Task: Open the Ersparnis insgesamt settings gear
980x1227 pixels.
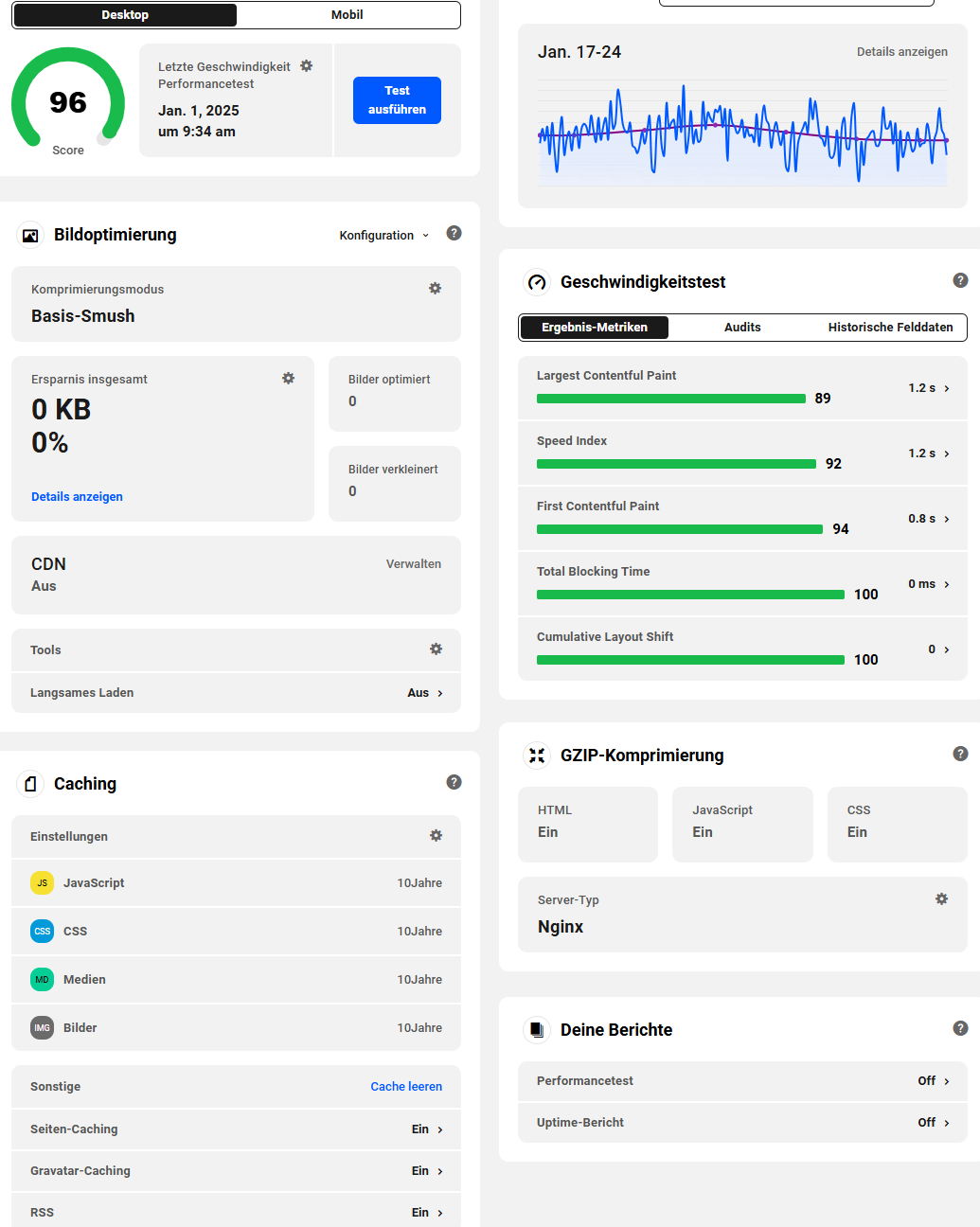Action: coord(288,378)
